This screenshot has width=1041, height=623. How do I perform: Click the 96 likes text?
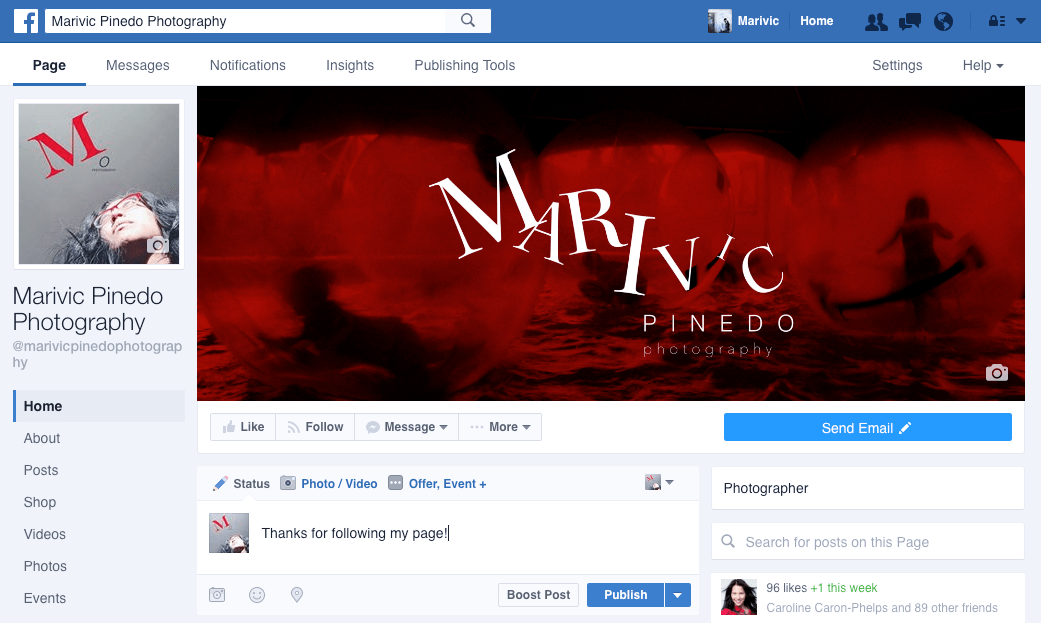click(x=786, y=588)
